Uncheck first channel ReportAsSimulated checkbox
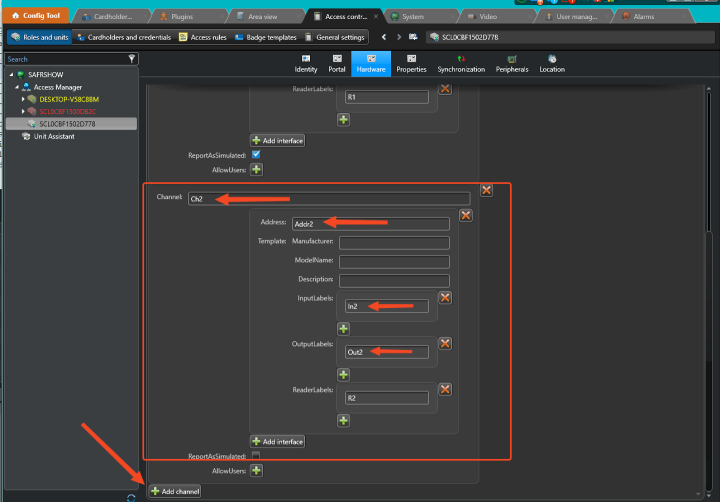Image resolution: width=720 pixels, height=502 pixels. 256,155
